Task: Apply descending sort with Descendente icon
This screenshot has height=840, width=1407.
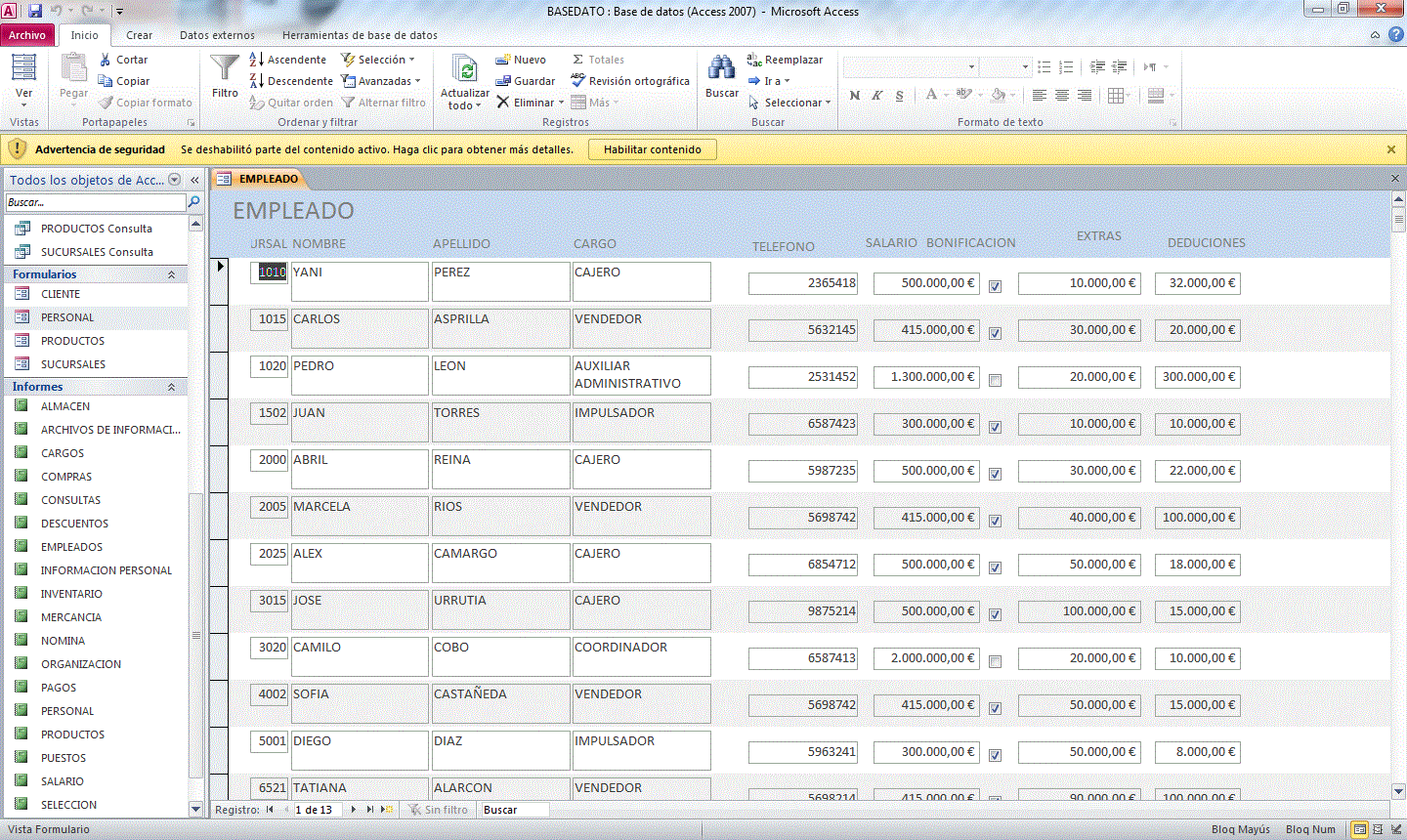Action: pos(256,80)
